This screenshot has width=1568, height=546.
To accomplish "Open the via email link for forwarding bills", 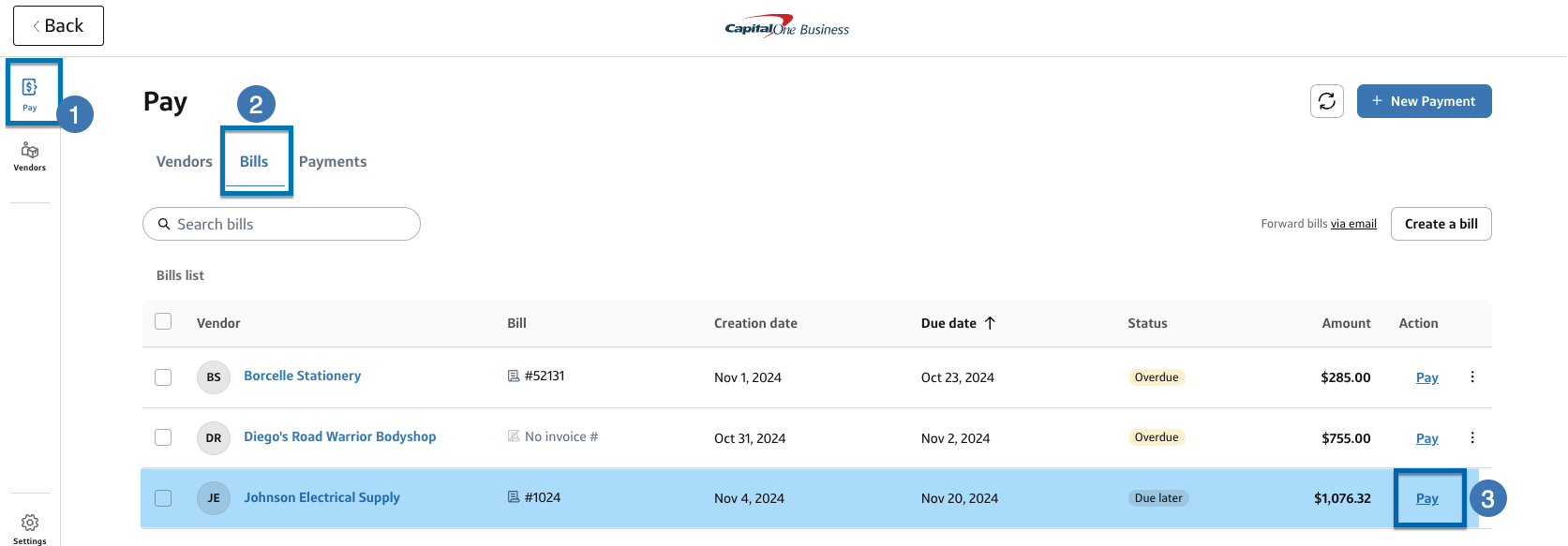I will coord(1353,223).
